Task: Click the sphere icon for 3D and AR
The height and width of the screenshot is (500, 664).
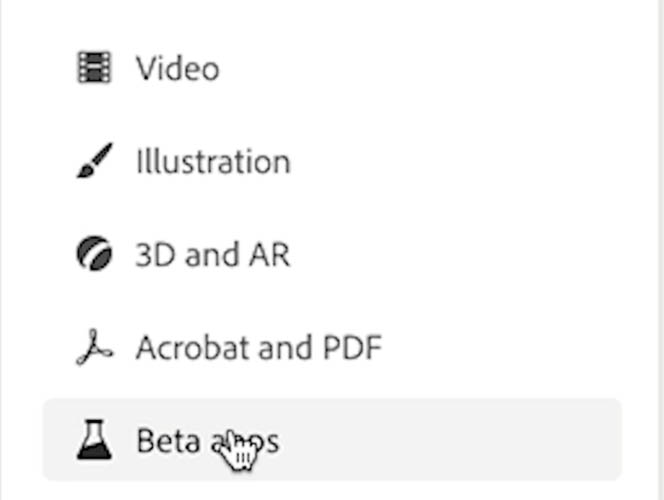Action: (x=94, y=253)
